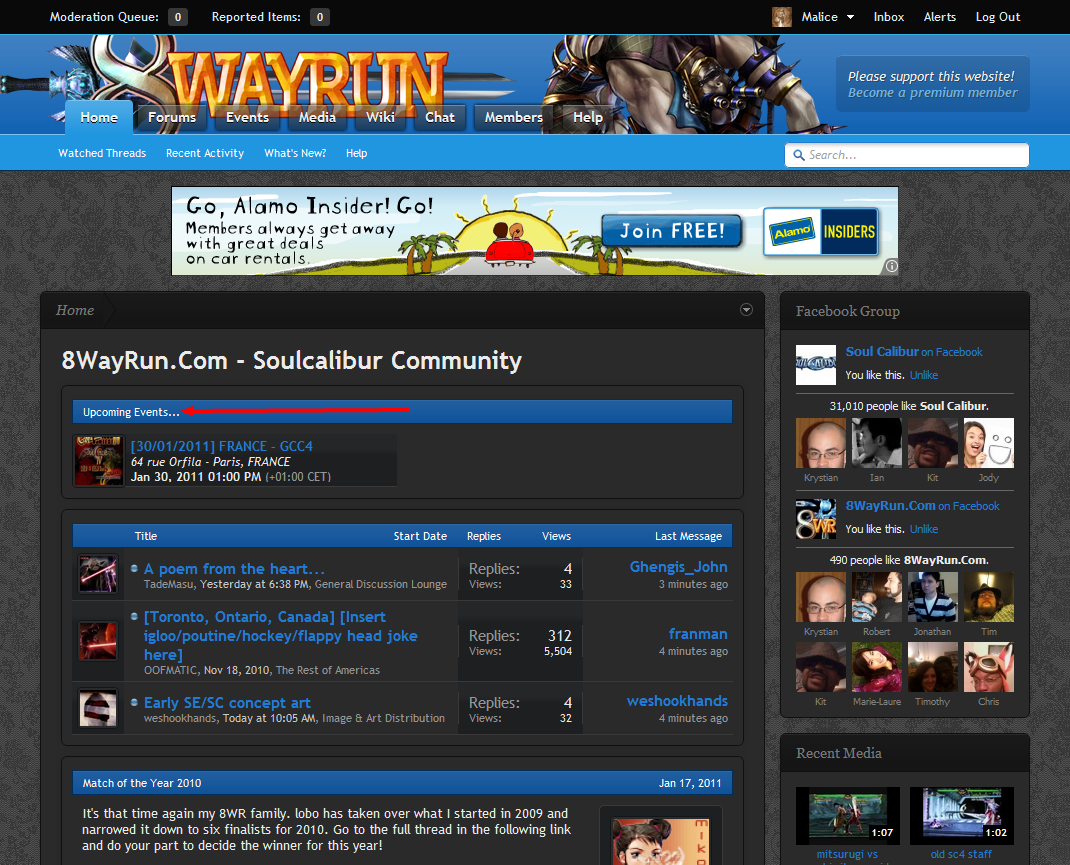This screenshot has height=865, width=1070.
Task: Play the 'old sc4 staff' video thumbnail
Action: (961, 816)
